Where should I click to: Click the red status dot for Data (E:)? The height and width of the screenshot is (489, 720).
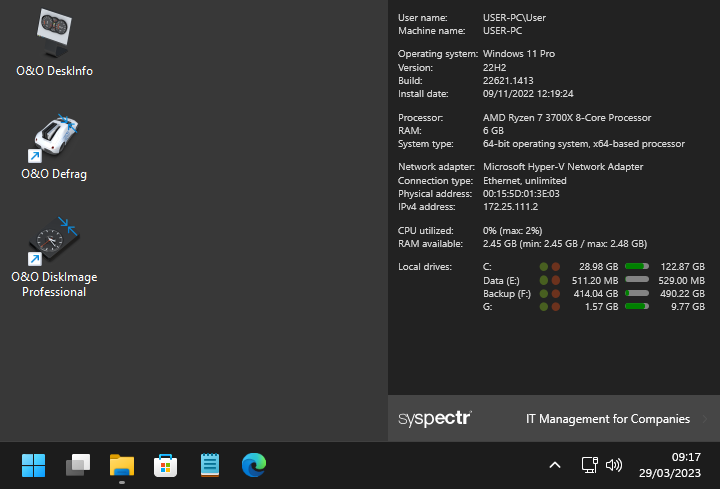555,281
